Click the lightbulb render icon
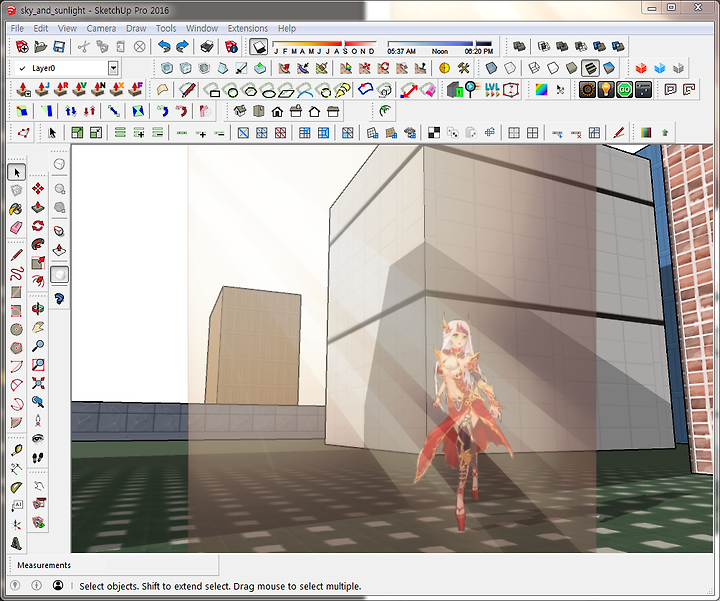The image size is (720, 601). click(x=606, y=90)
